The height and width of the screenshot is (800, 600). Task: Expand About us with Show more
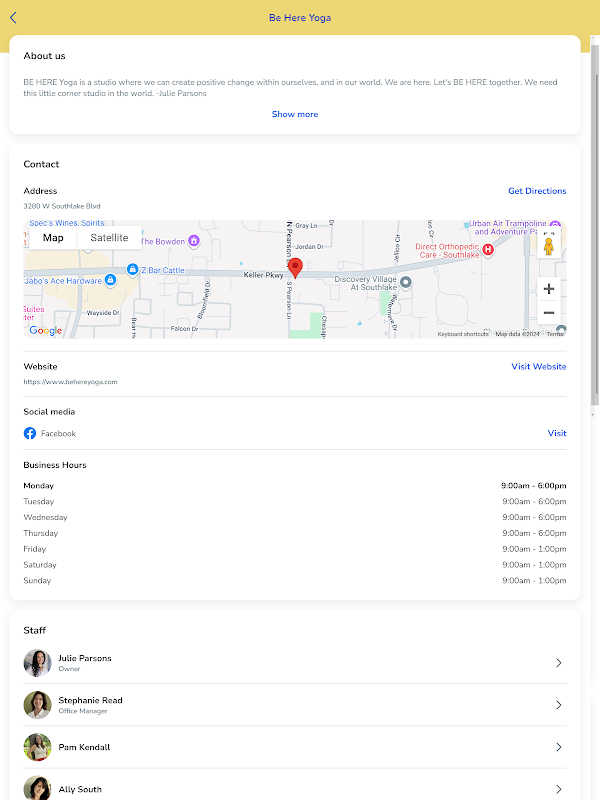click(295, 114)
